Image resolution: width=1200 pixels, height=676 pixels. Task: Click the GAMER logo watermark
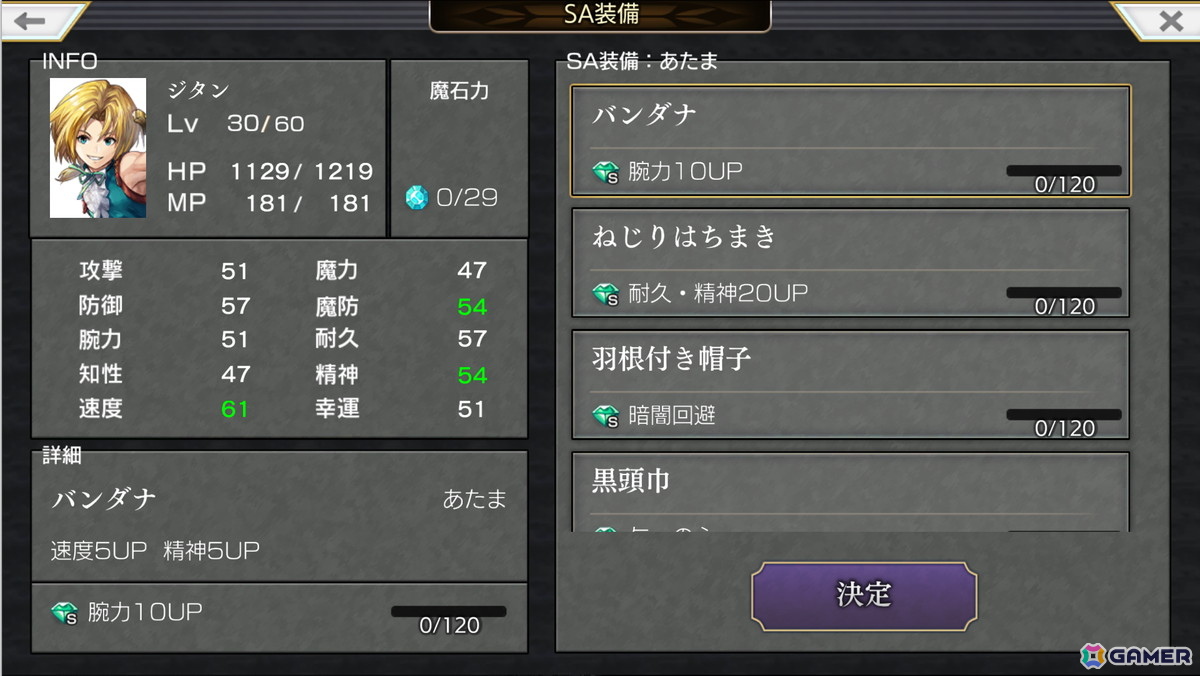[x=1136, y=656]
